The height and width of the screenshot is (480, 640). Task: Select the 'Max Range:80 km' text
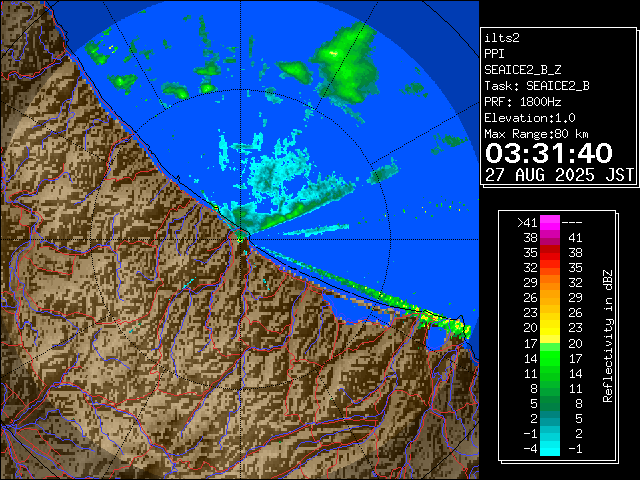click(536, 133)
